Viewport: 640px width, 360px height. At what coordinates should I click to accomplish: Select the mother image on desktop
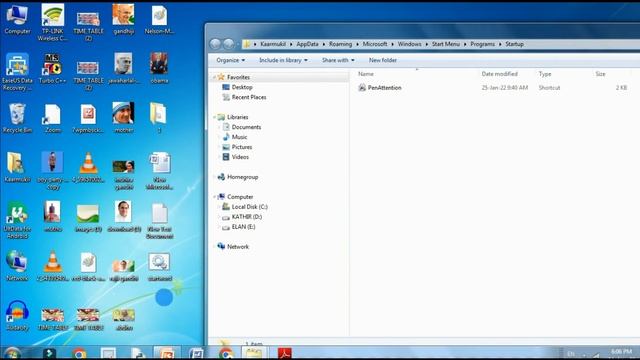pos(124,118)
